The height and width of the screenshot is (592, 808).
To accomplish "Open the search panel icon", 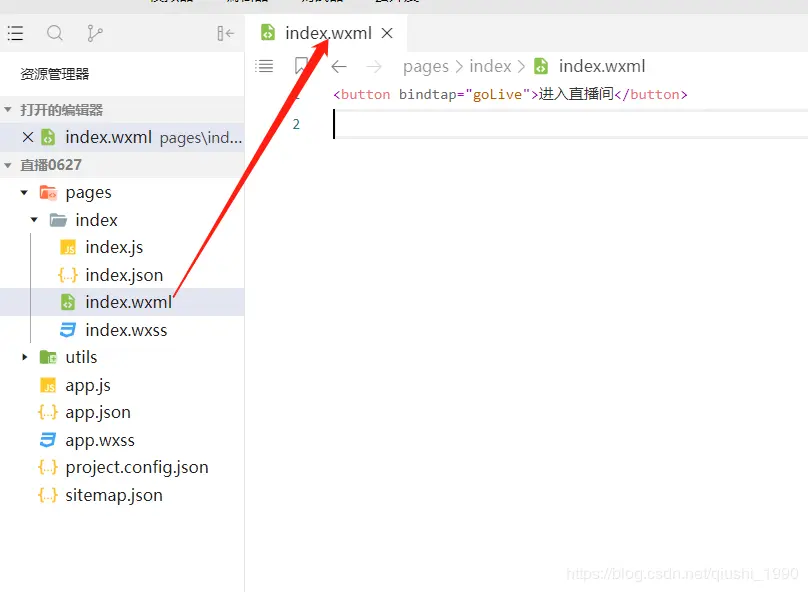I will [x=55, y=33].
